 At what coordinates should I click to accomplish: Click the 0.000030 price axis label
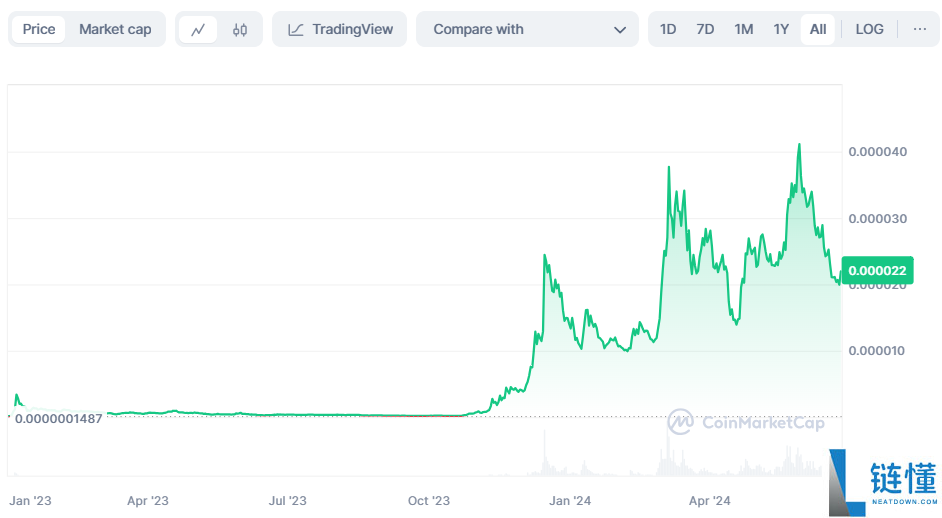click(x=878, y=219)
